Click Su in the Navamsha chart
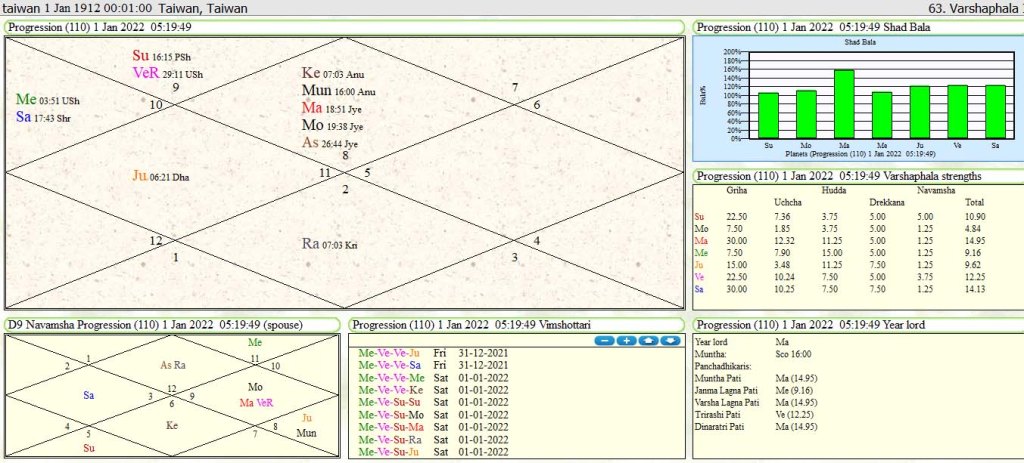1024x463 pixels. point(89,448)
